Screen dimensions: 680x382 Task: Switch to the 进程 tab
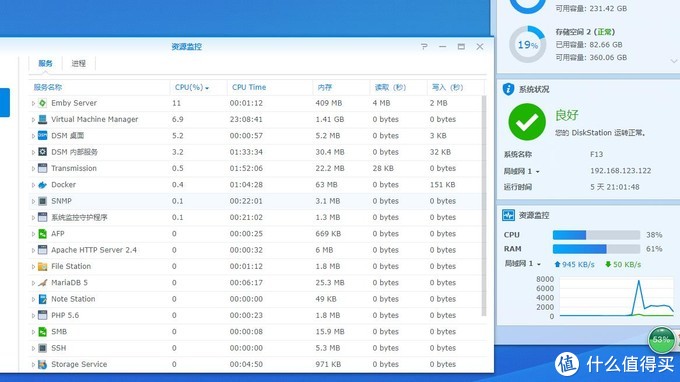pyautogui.click(x=78, y=63)
